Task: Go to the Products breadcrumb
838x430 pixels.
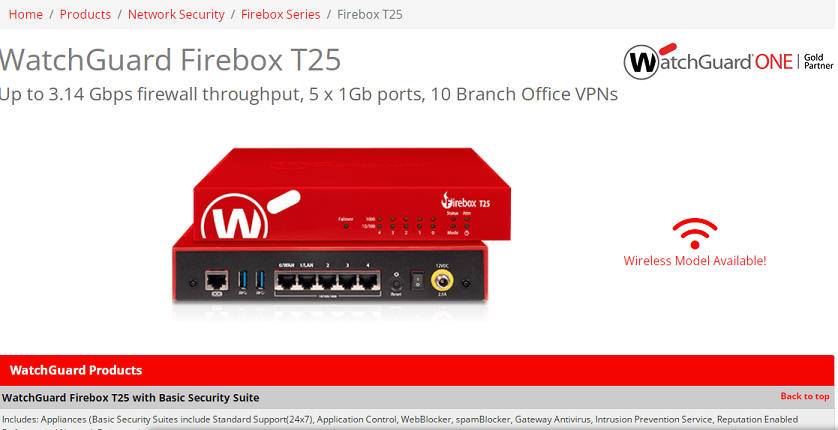Action: (86, 14)
